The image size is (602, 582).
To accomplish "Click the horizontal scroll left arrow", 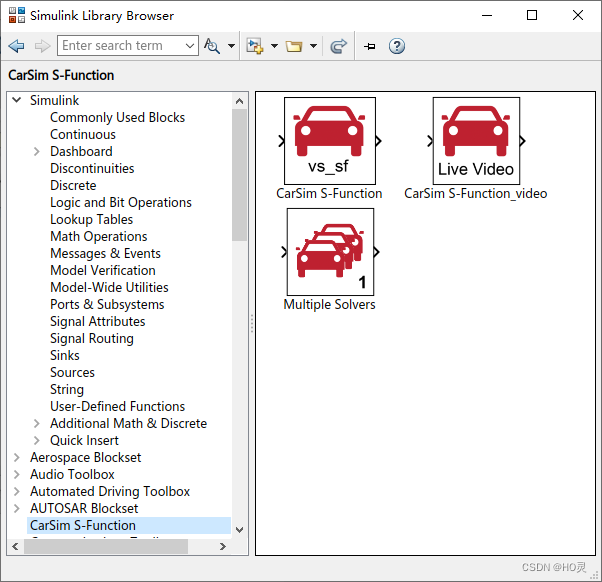I will 15,546.
